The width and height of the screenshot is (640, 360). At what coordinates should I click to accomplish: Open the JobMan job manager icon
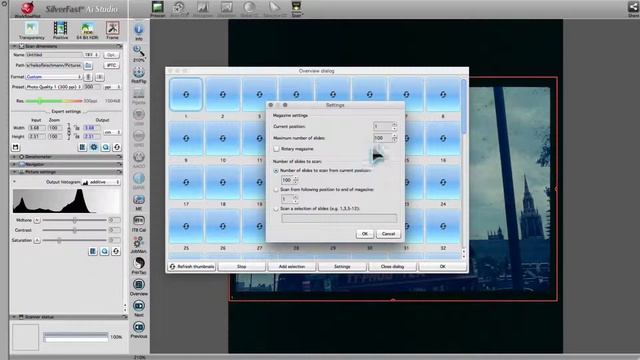139,244
